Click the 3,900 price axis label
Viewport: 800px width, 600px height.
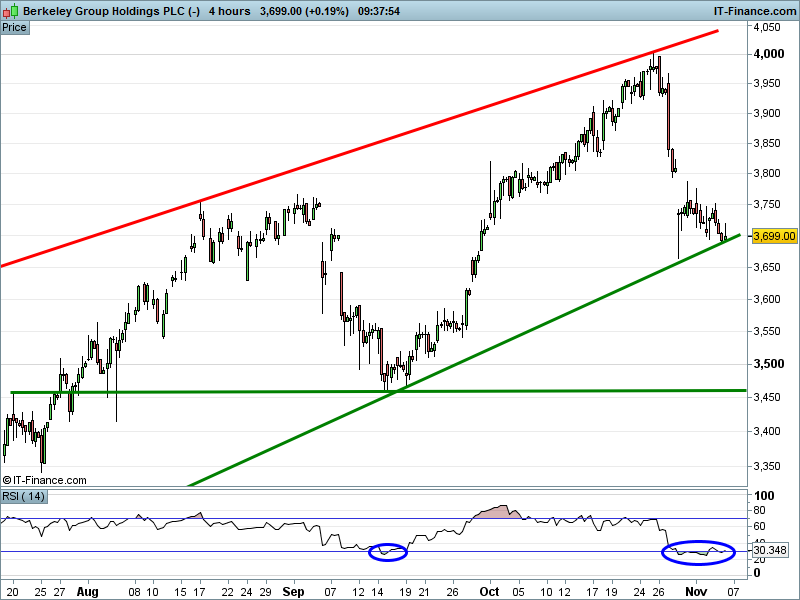pyautogui.click(x=767, y=113)
